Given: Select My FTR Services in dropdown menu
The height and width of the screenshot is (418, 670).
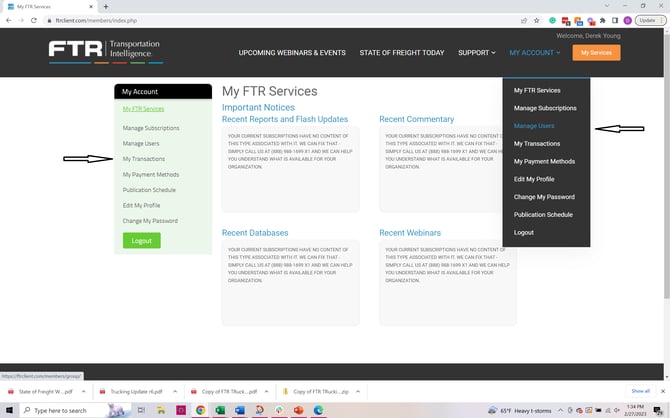Looking at the screenshot, I should 537,90.
